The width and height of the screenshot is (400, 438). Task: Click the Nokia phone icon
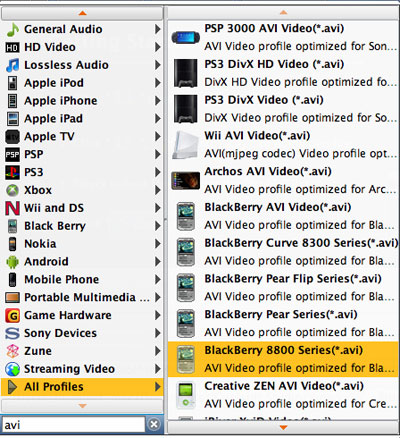point(12,244)
